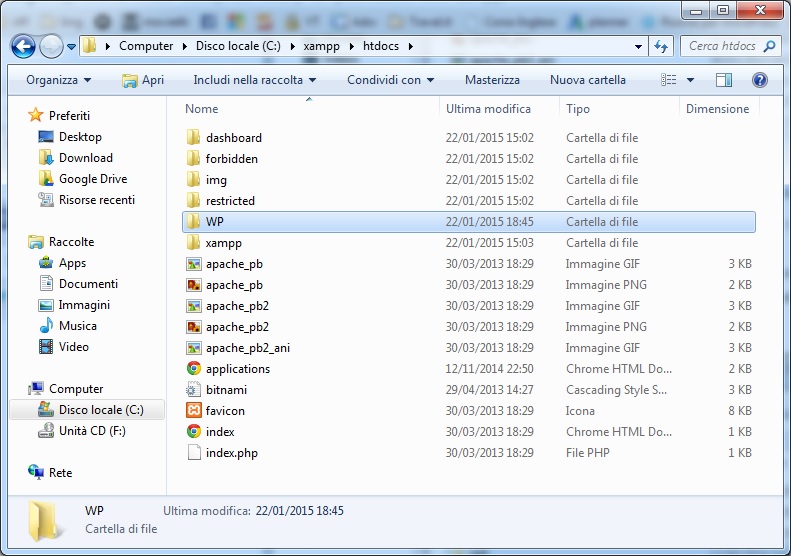Open the view options dropdown arrow

(x=691, y=80)
